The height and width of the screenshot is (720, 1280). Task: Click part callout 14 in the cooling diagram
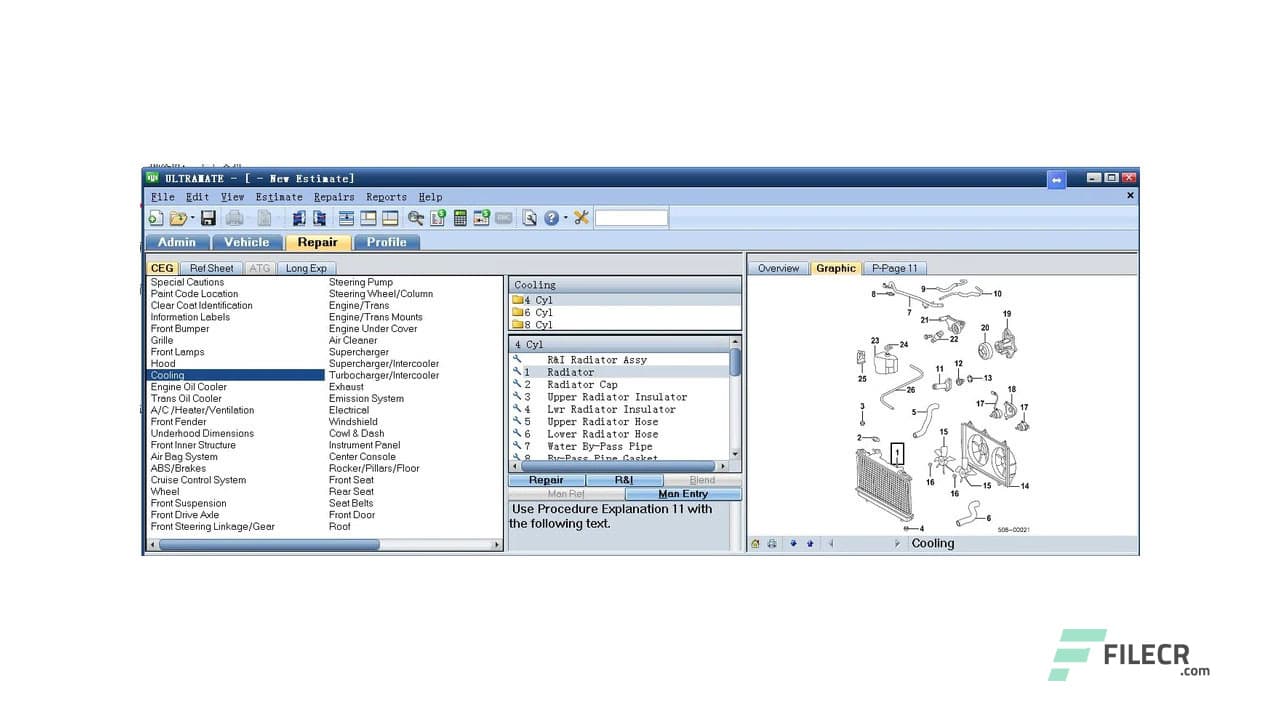(1024, 486)
